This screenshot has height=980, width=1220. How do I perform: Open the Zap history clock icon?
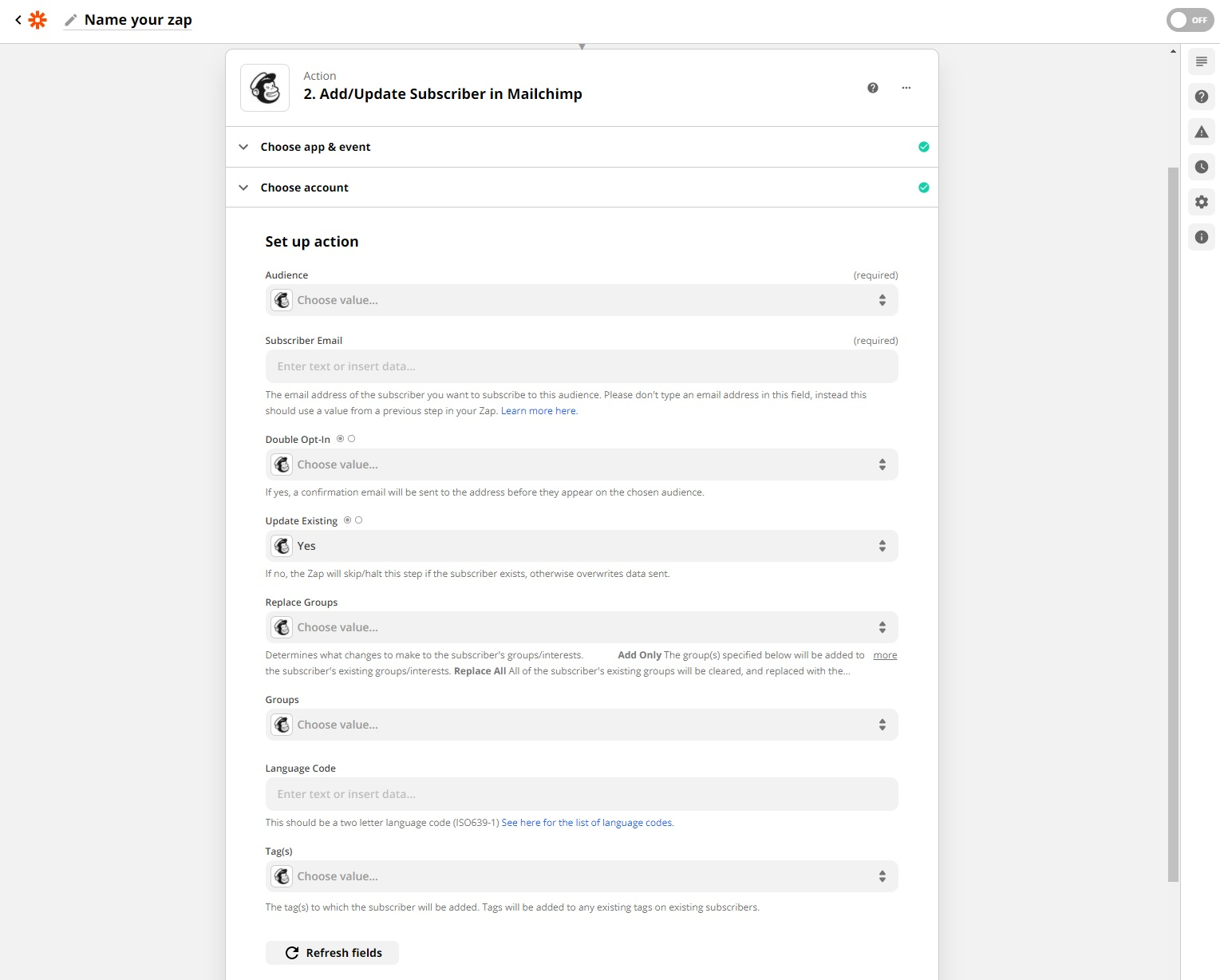click(x=1202, y=167)
